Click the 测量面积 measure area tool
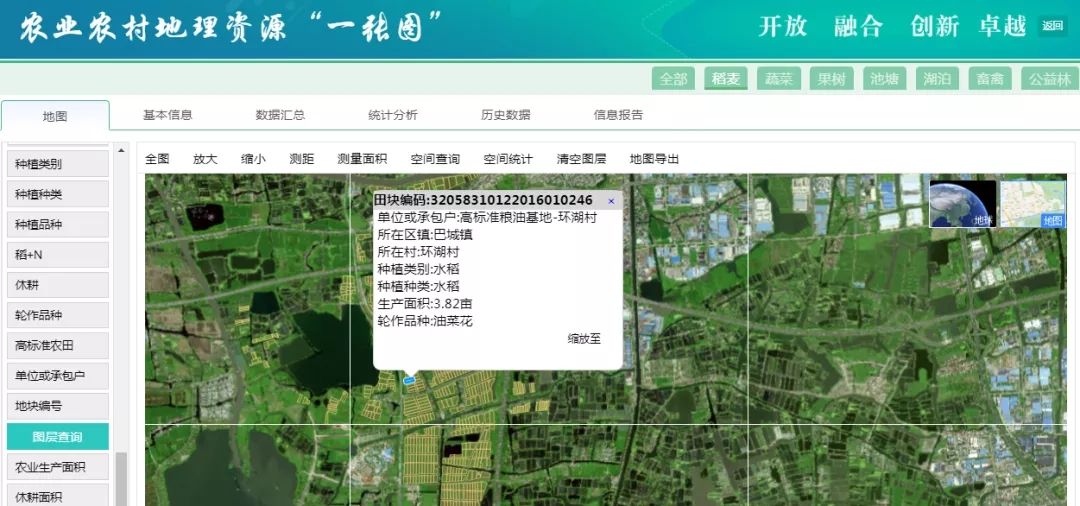 tap(362, 159)
